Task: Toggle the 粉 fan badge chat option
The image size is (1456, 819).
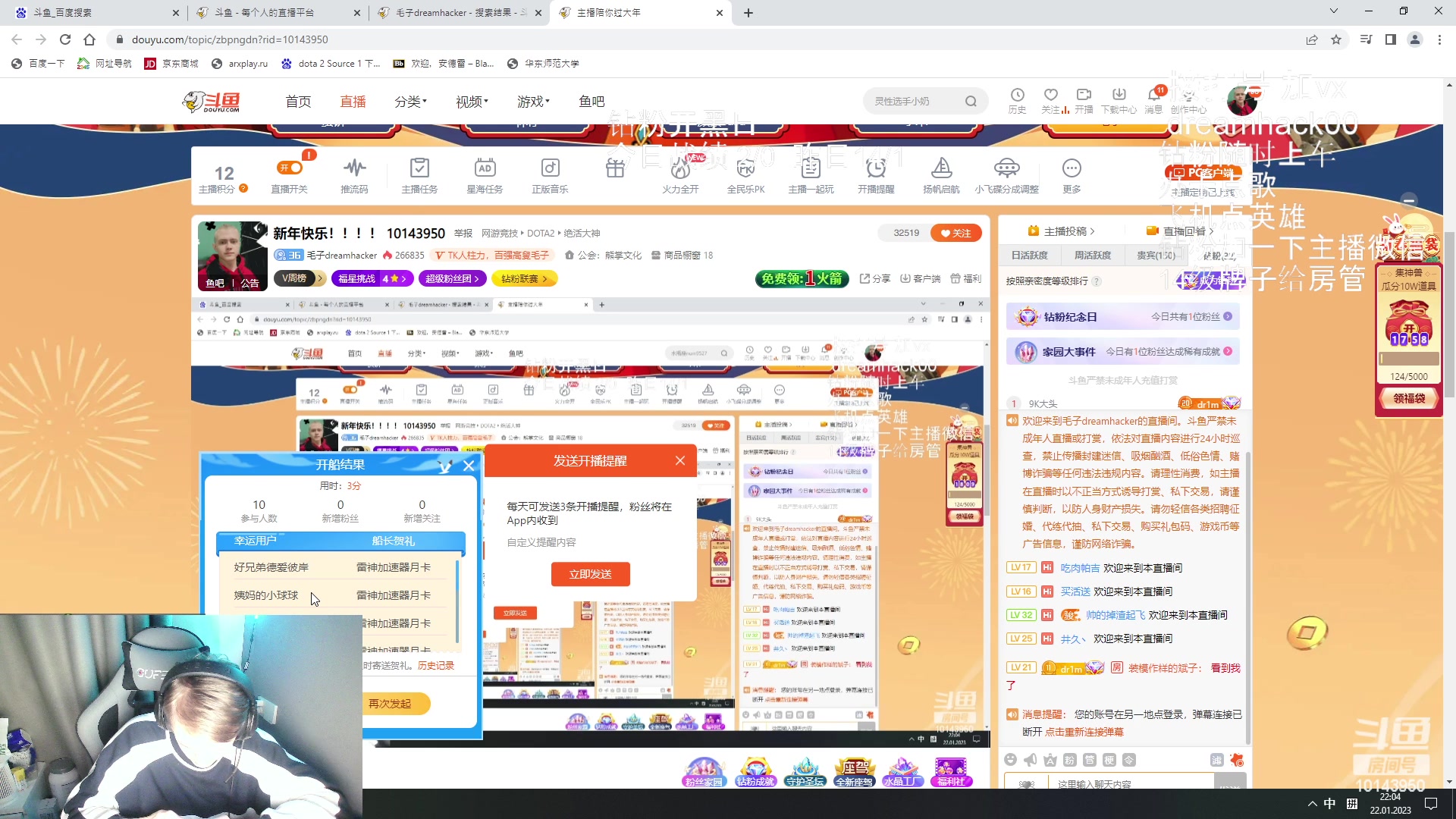Action: coord(1069,760)
